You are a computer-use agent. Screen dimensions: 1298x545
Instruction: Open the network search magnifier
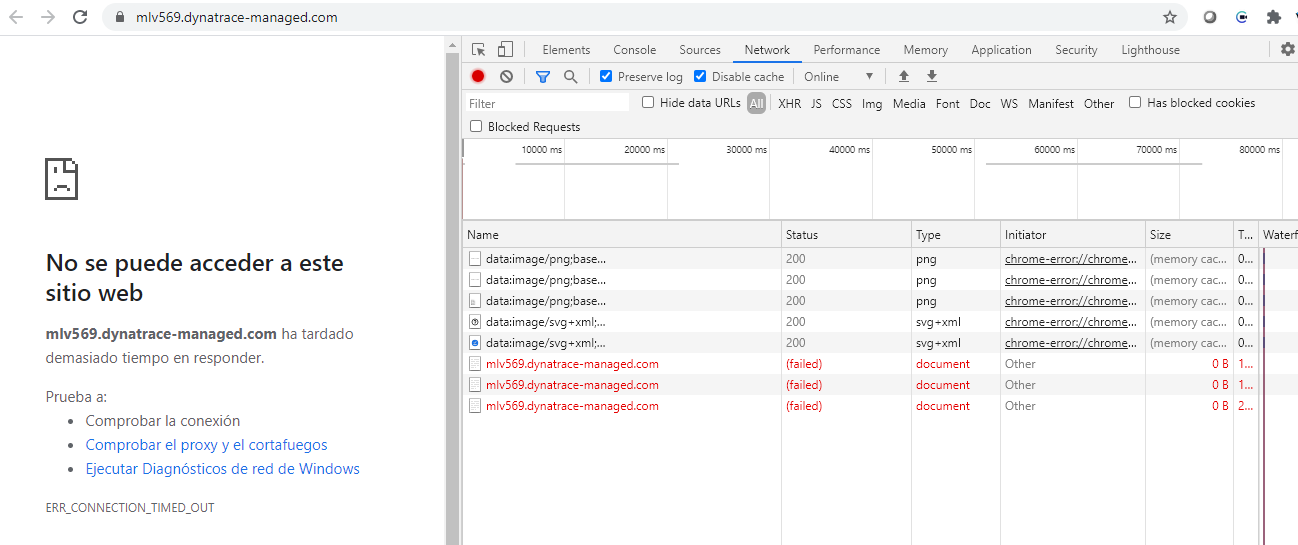(570, 77)
